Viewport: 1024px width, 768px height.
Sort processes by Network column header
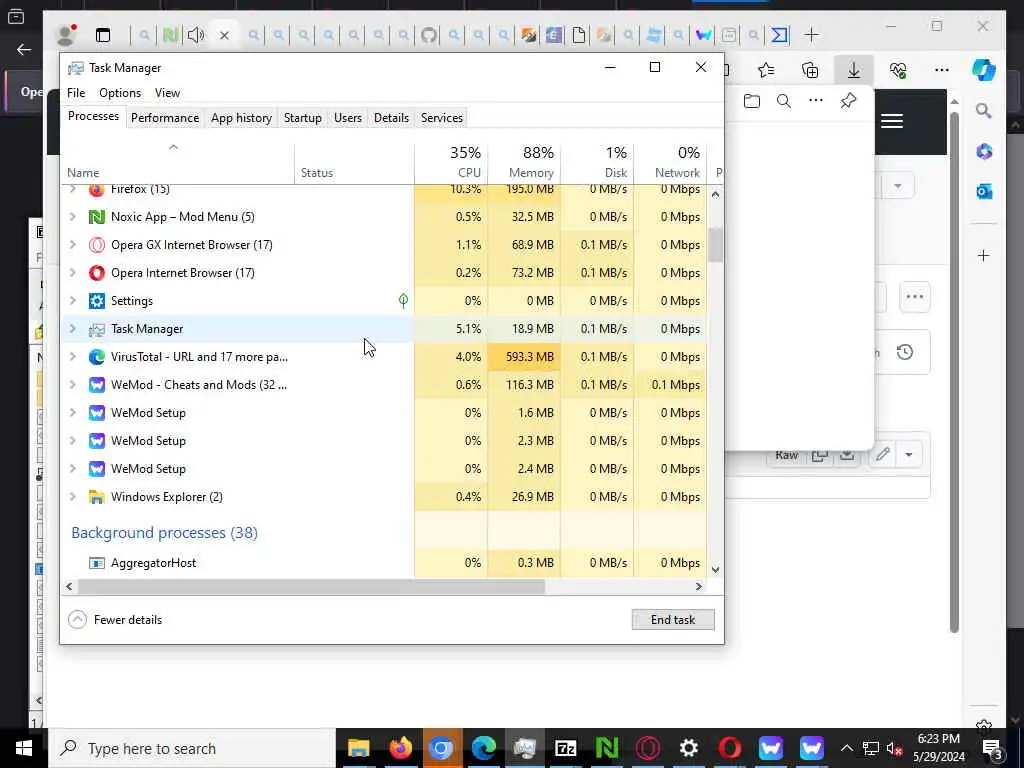pos(671,163)
